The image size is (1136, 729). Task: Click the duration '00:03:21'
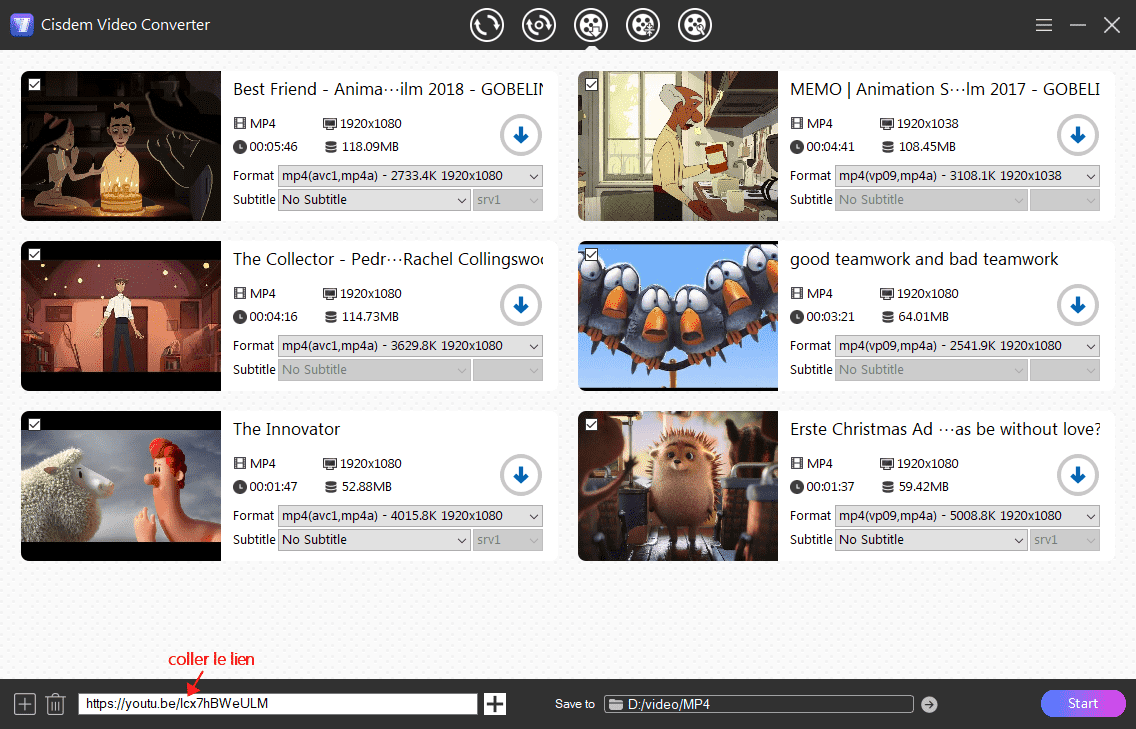point(830,317)
